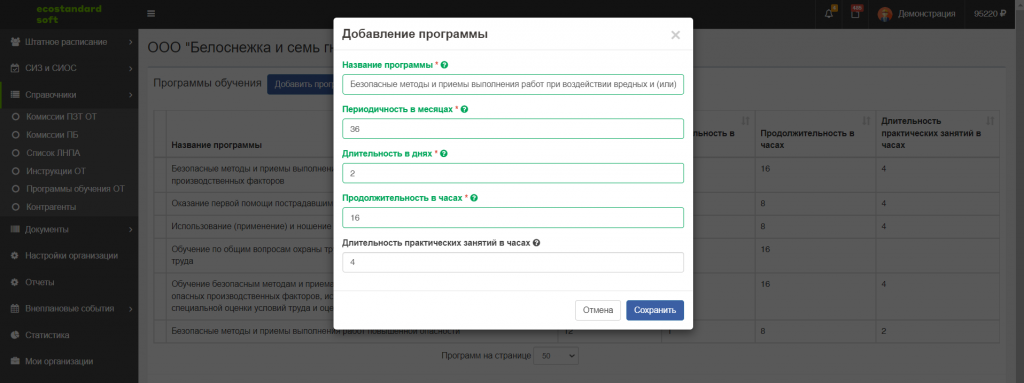Close the Добавление программы dialog
This screenshot has height=383, width=1024.
675,35
